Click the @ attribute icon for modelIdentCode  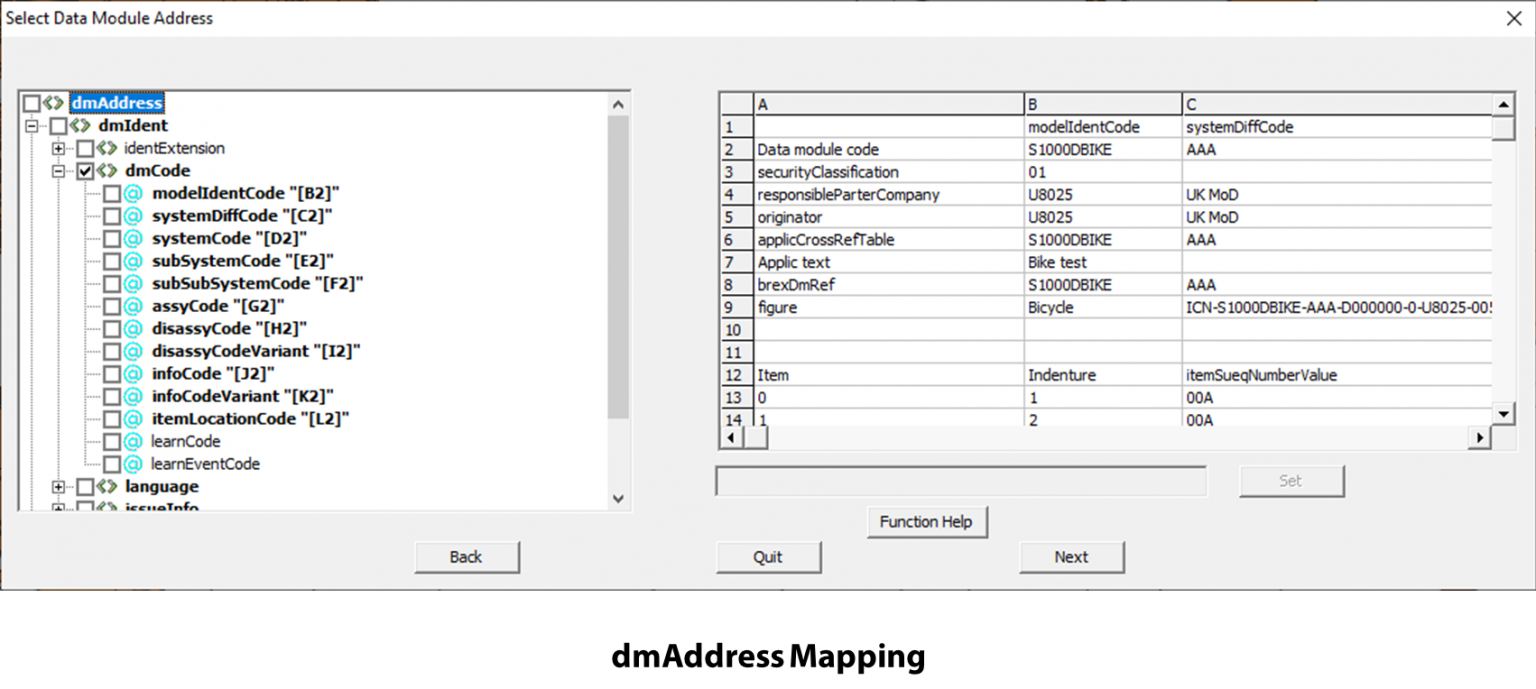click(133, 193)
